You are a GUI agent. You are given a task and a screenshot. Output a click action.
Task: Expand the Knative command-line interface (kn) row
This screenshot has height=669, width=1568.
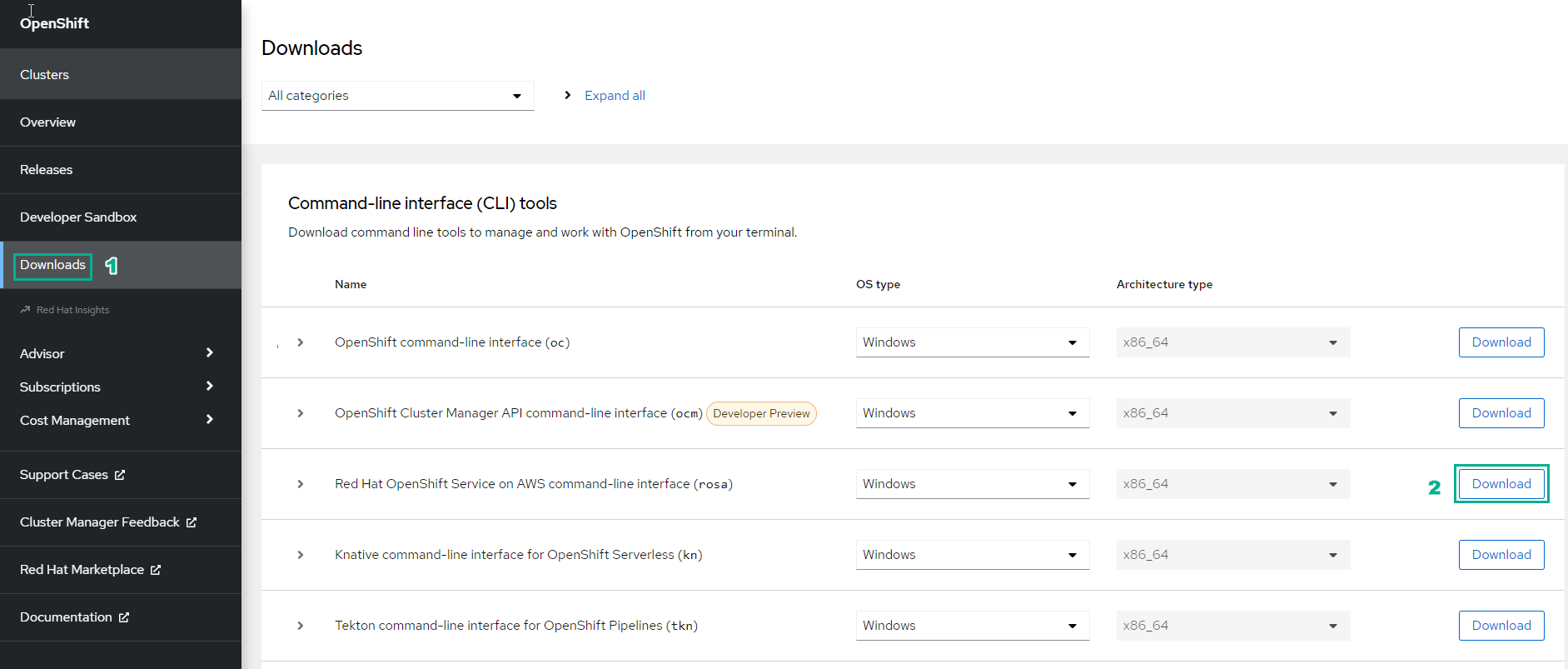[x=301, y=555]
